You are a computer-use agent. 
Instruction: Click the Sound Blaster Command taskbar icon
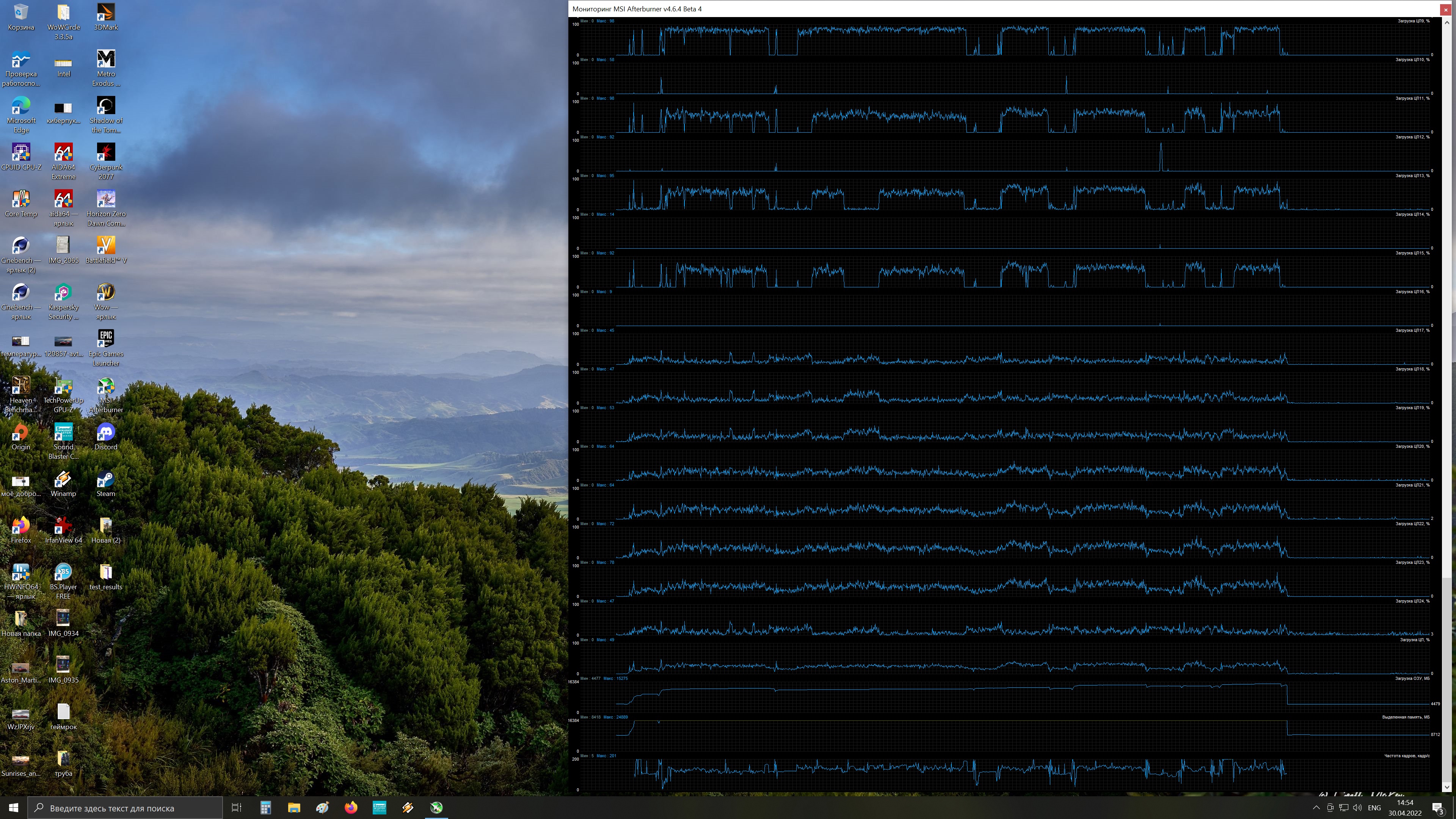tap(379, 808)
